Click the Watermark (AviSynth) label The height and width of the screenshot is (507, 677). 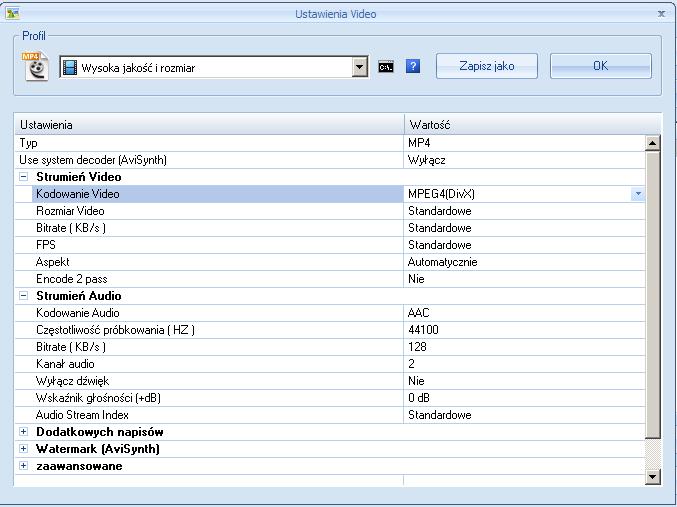pyautogui.click(x=98, y=449)
